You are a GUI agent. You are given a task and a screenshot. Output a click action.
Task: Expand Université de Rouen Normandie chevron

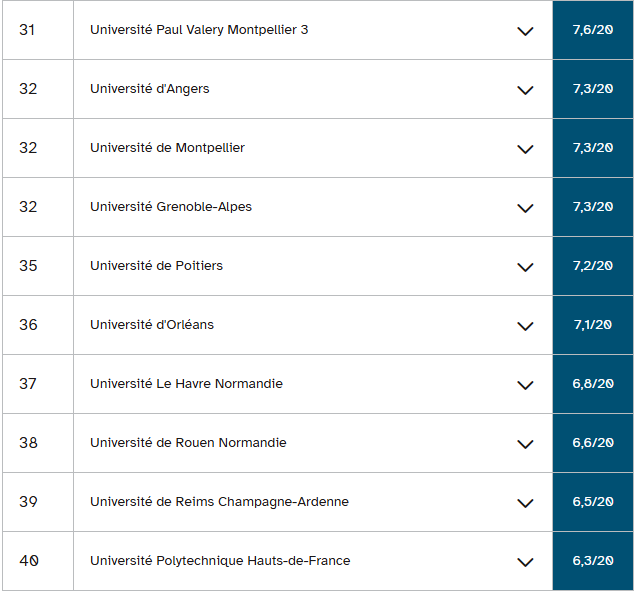pyautogui.click(x=525, y=444)
